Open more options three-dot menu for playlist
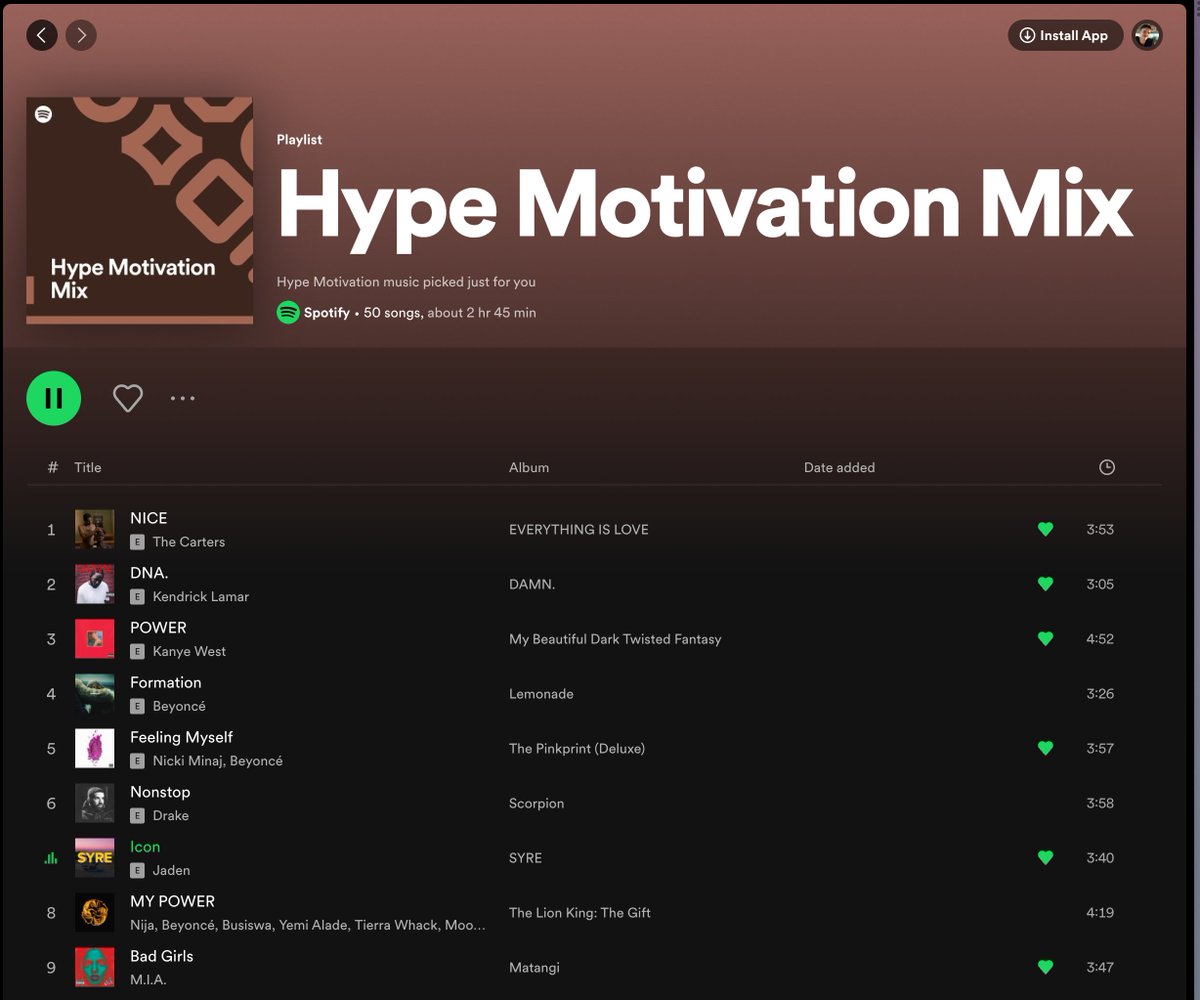This screenshot has width=1200, height=1000. tap(183, 398)
